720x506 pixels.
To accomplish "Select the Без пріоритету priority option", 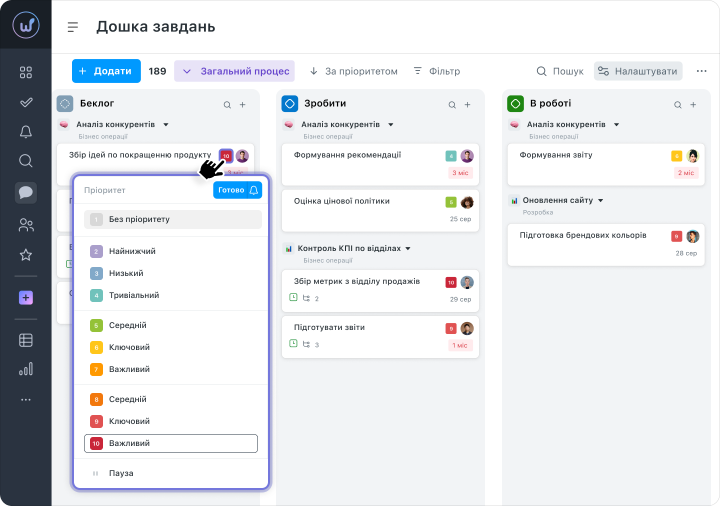I will point(171,219).
